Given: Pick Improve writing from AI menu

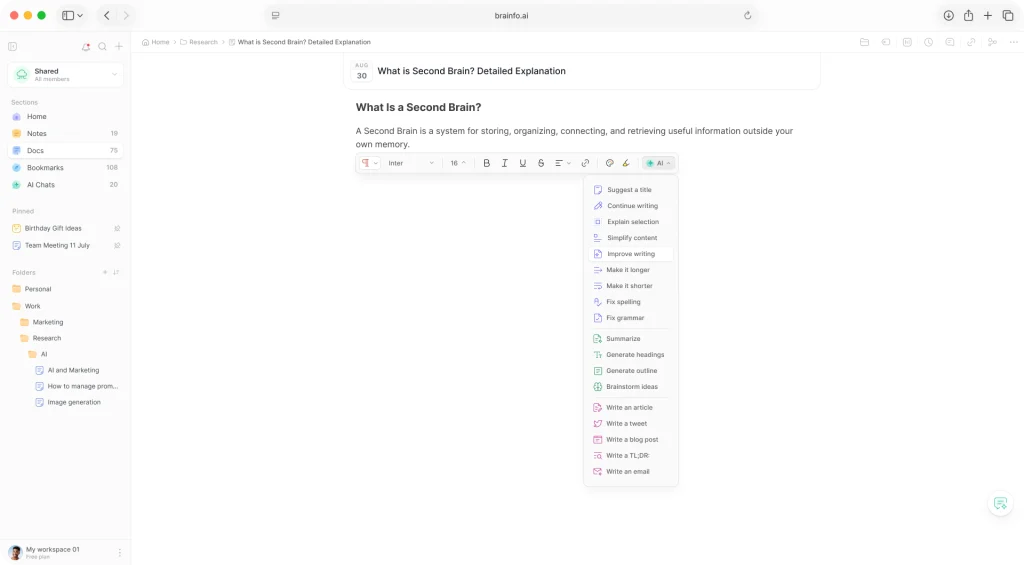Looking at the screenshot, I should point(630,254).
